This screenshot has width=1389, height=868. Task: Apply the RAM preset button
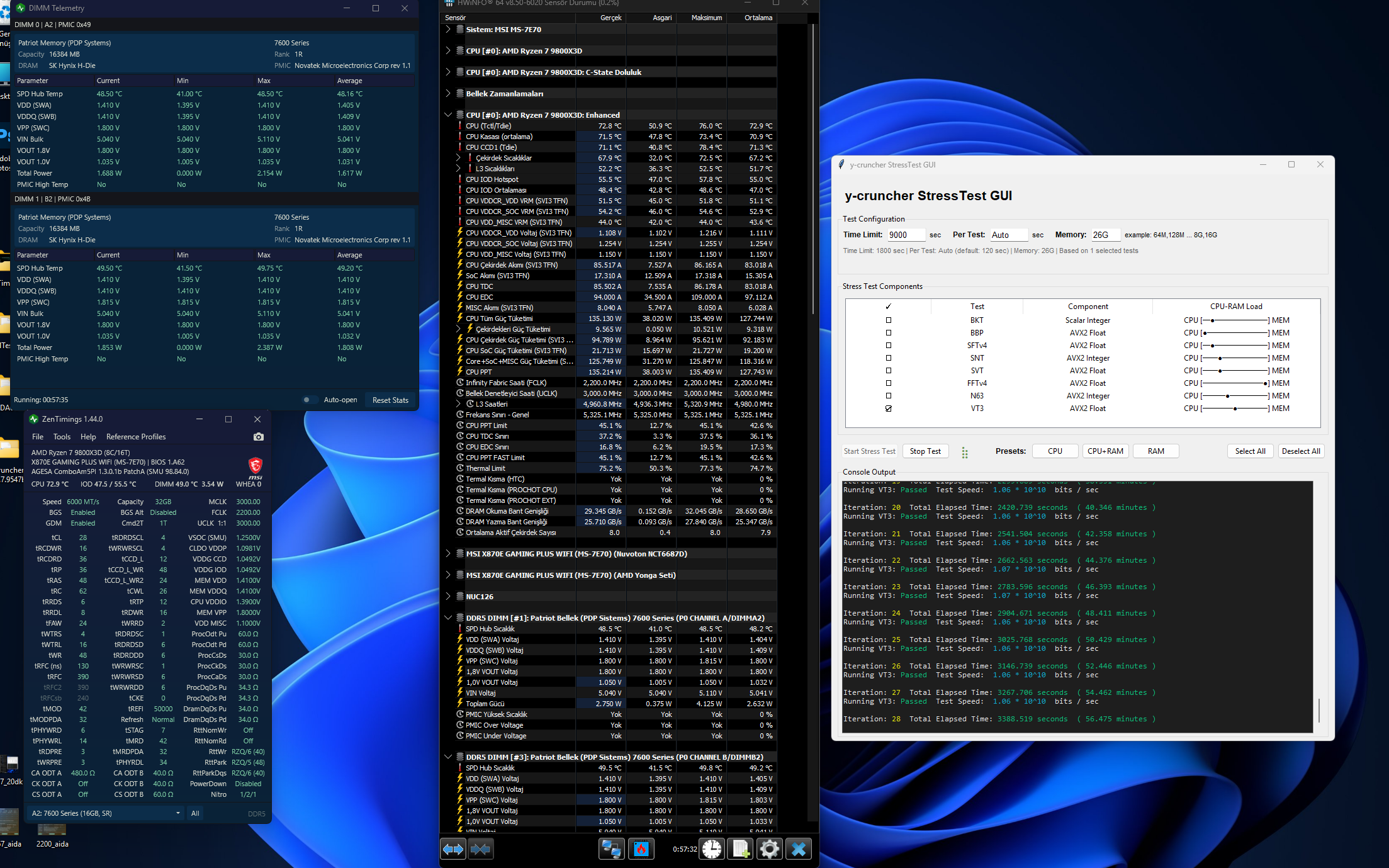1156,451
